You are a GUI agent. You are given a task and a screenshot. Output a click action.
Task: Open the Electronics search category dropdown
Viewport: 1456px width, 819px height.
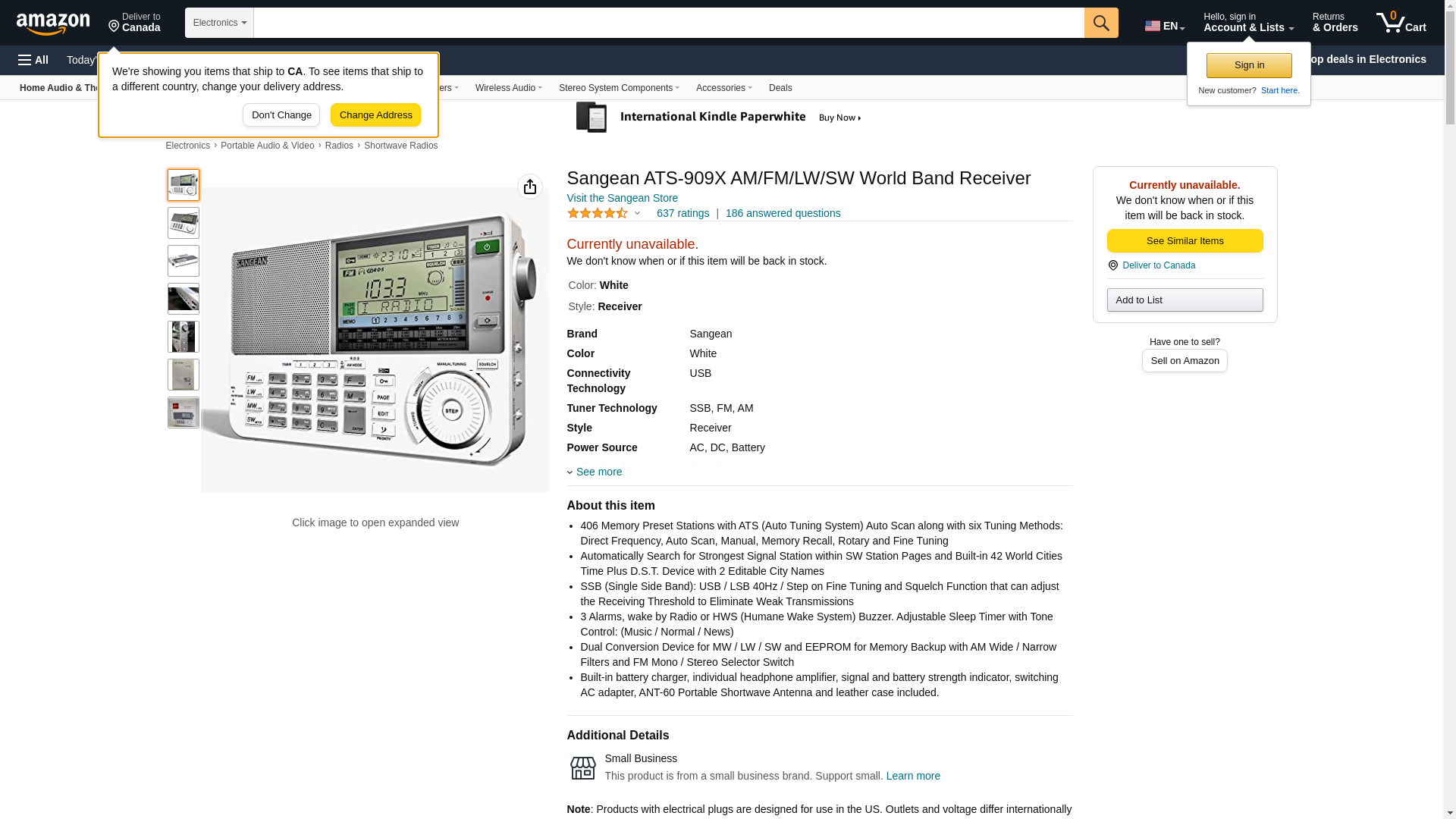coord(219,23)
